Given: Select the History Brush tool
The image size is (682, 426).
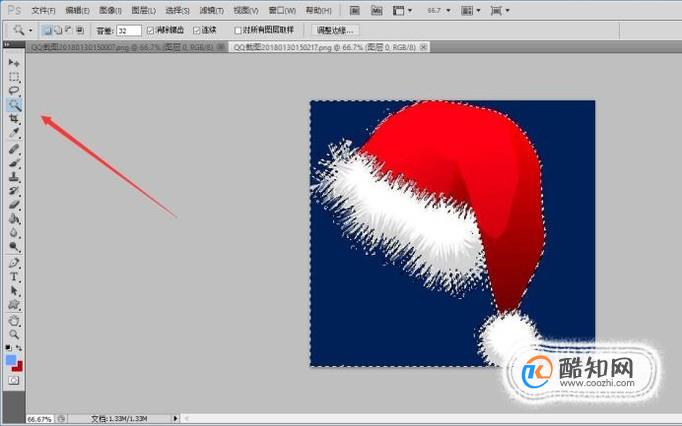Looking at the screenshot, I should point(14,191).
